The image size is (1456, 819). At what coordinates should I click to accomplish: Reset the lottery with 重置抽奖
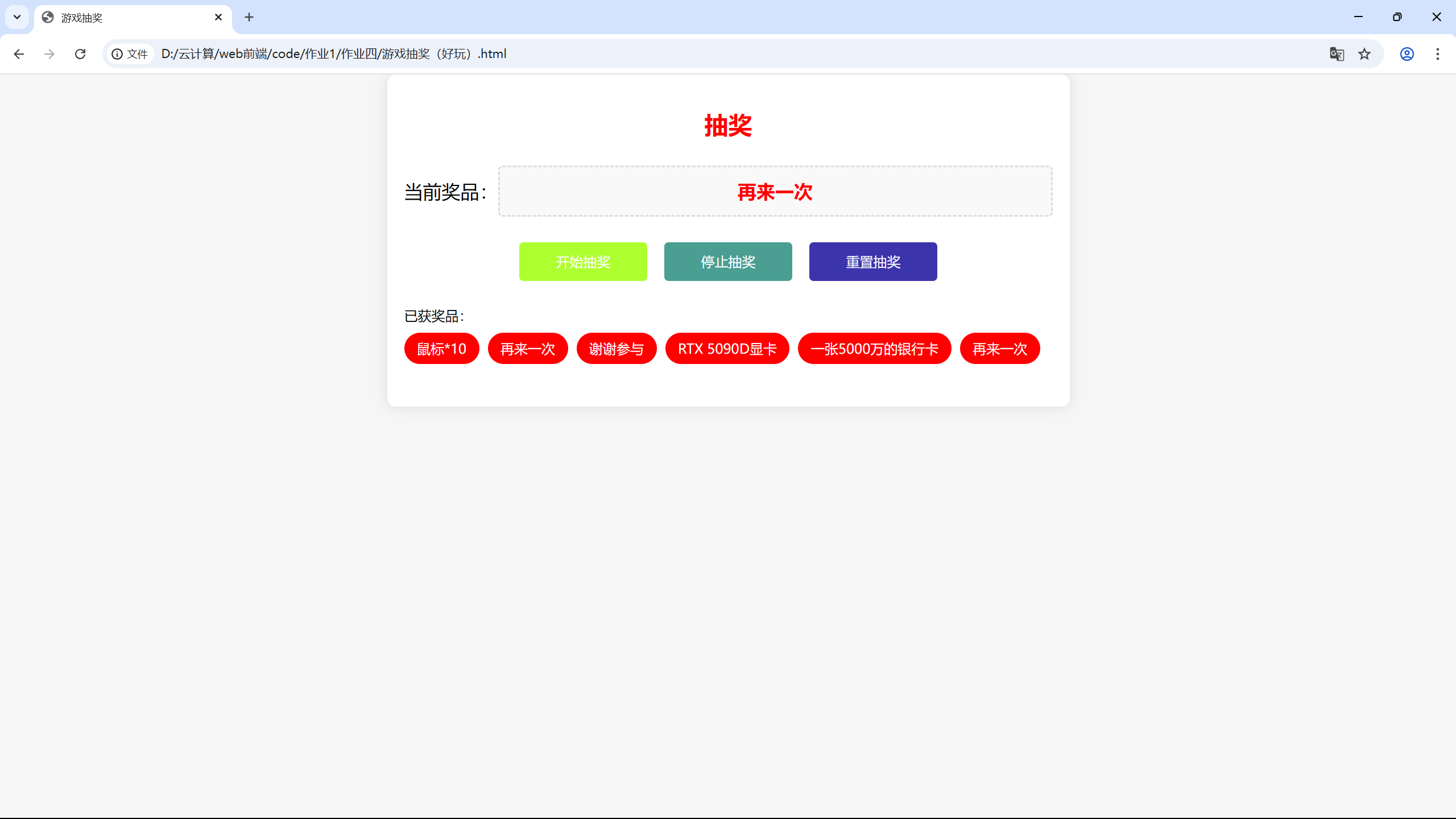[x=873, y=262]
